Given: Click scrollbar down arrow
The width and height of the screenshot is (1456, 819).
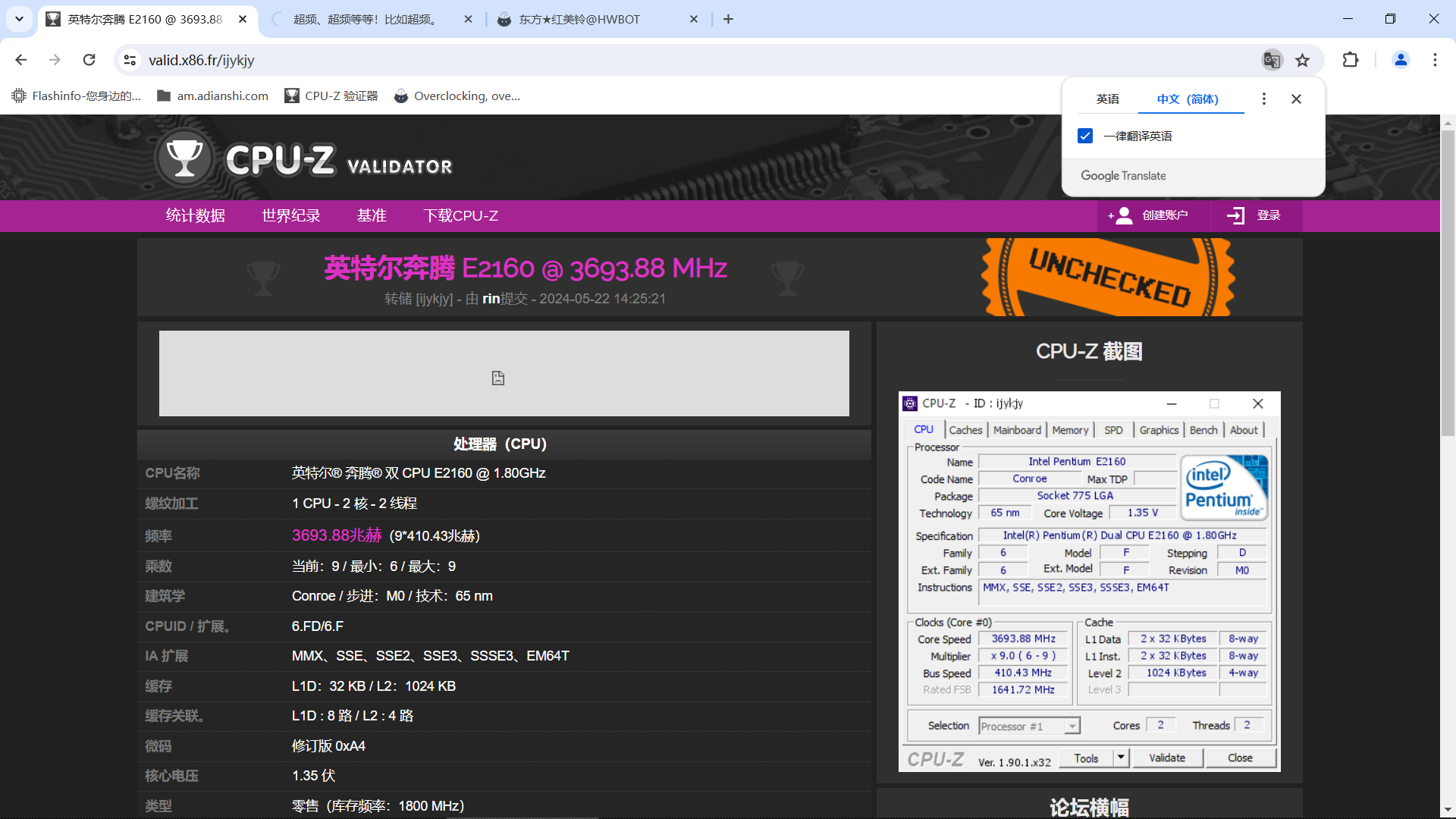Looking at the screenshot, I should click(1448, 811).
